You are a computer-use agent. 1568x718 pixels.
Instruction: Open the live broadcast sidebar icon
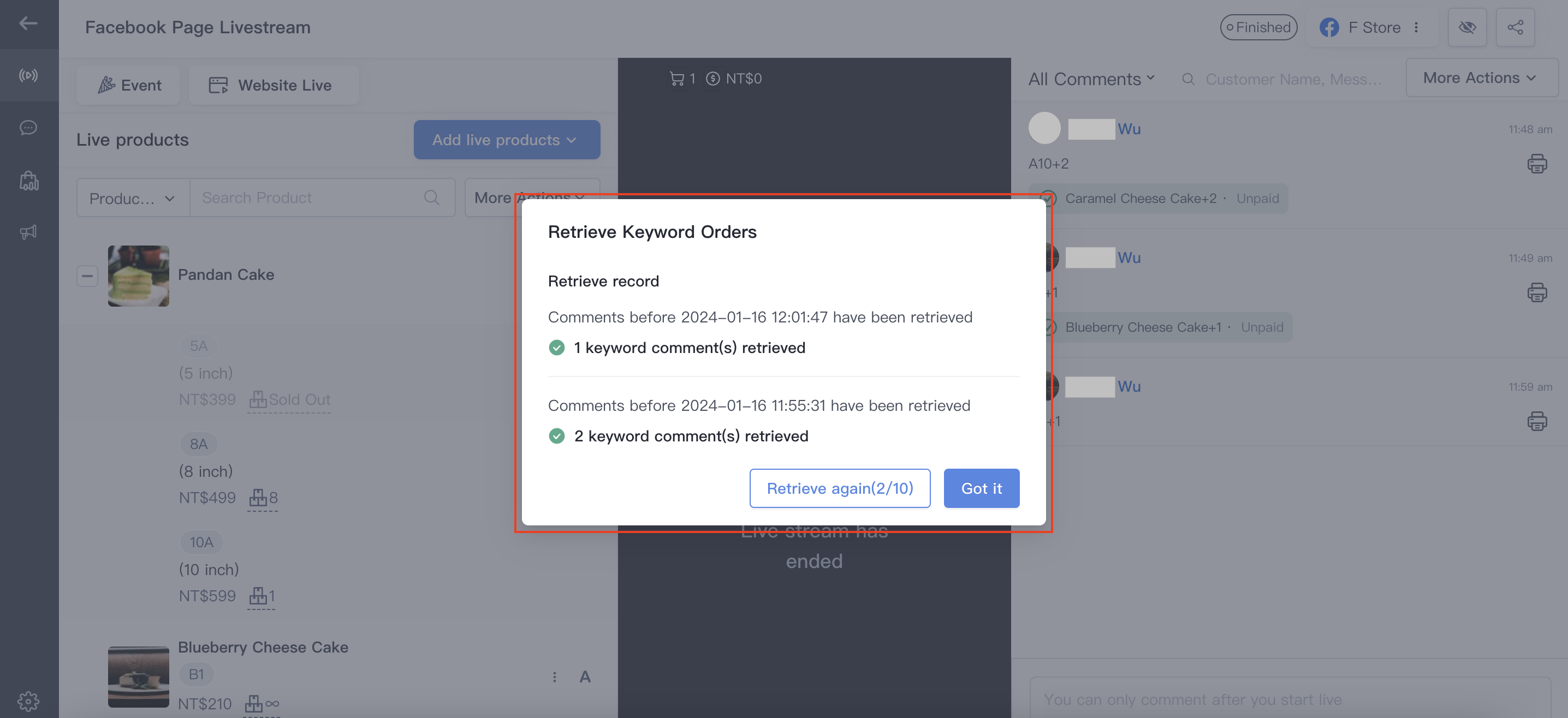coord(28,75)
